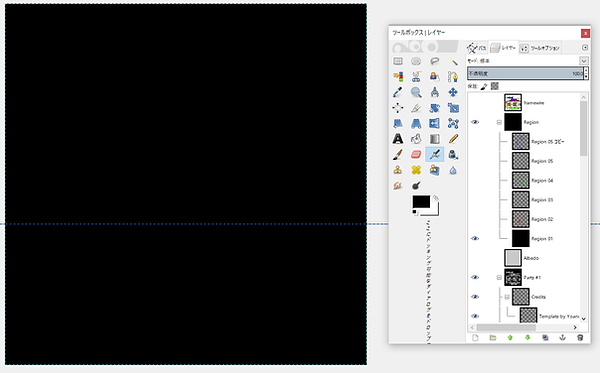Toggle visibility eye of Party #1 group

(475, 277)
